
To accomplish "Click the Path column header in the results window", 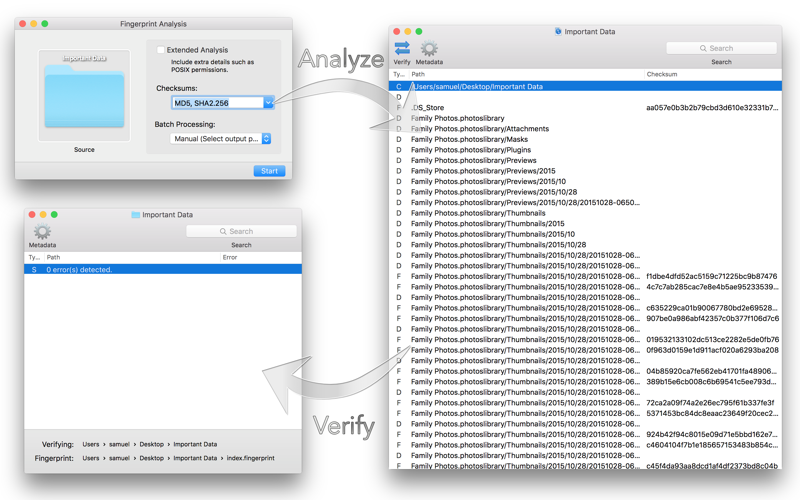I will (x=133, y=257).
